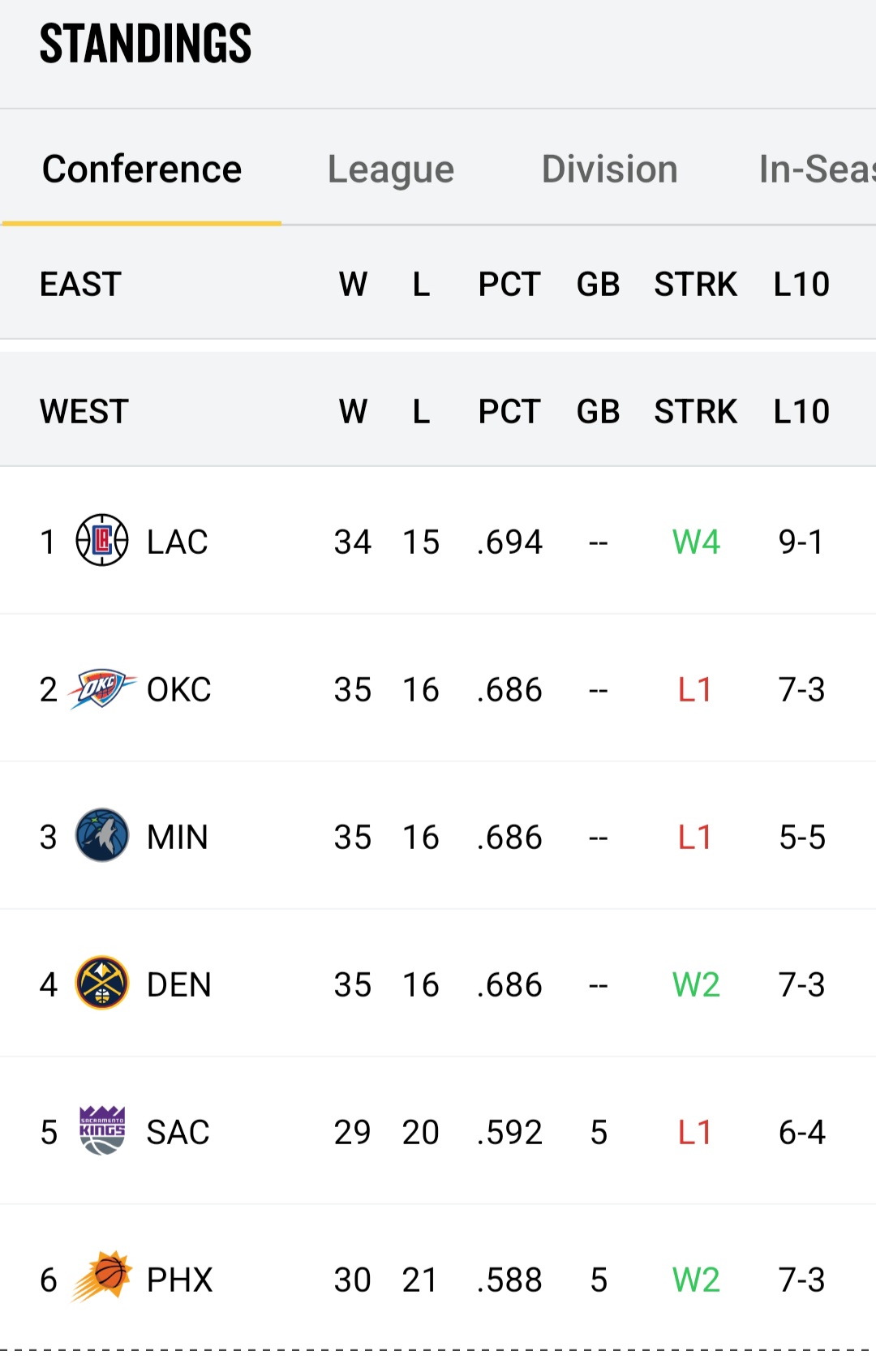This screenshot has height=1372, width=876.
Task: Click the EAST STRK column header
Action: coord(695,285)
